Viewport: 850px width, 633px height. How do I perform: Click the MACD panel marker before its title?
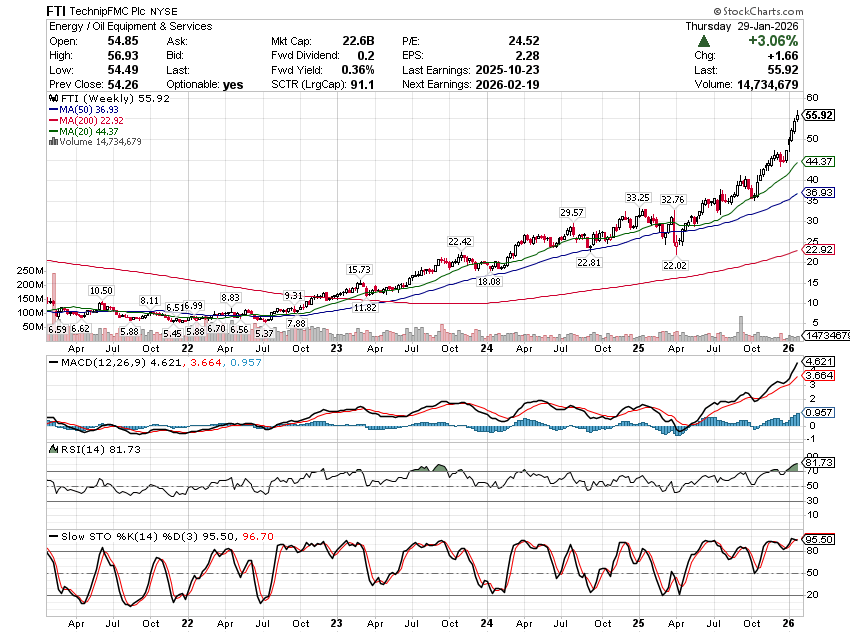pos(52,361)
